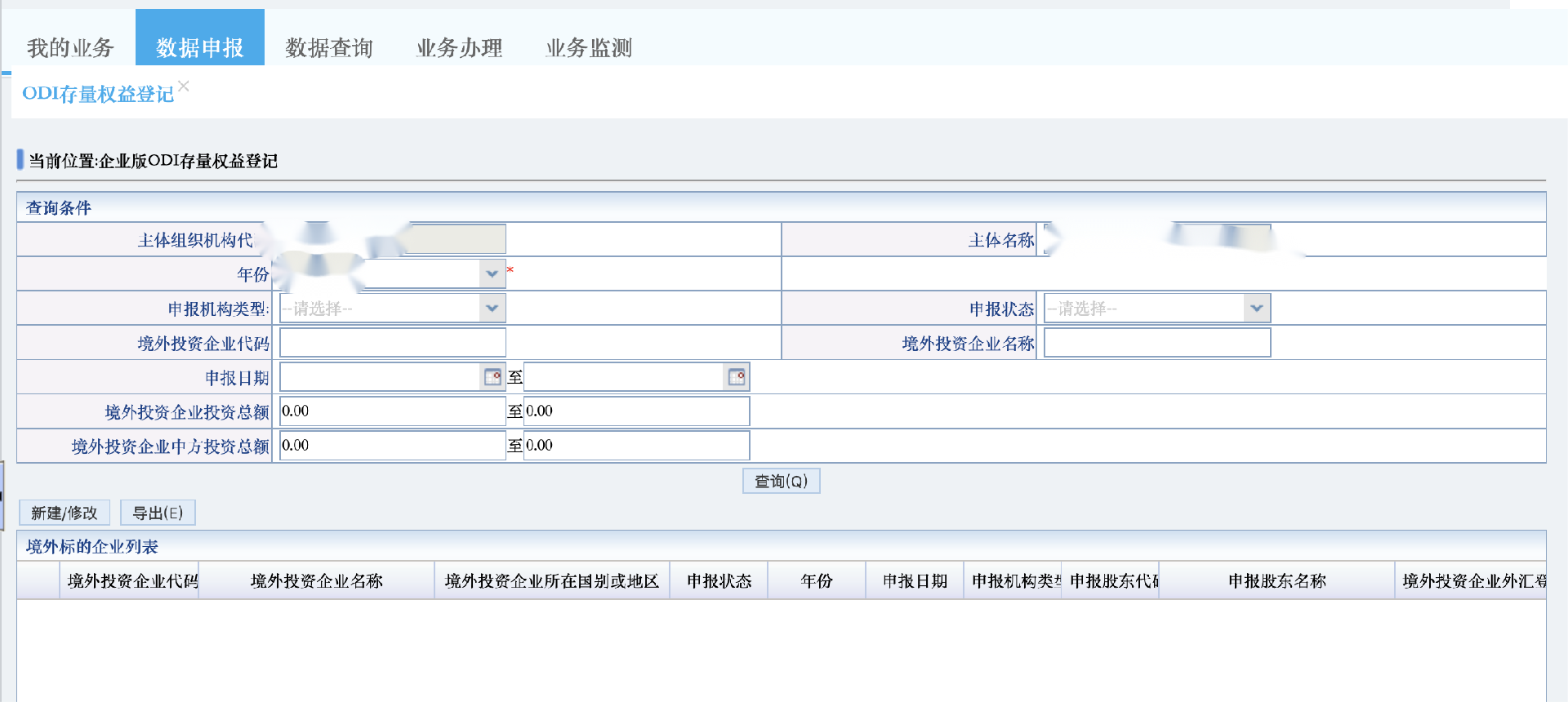Switch to 我的业务 tab

pyautogui.click(x=70, y=47)
